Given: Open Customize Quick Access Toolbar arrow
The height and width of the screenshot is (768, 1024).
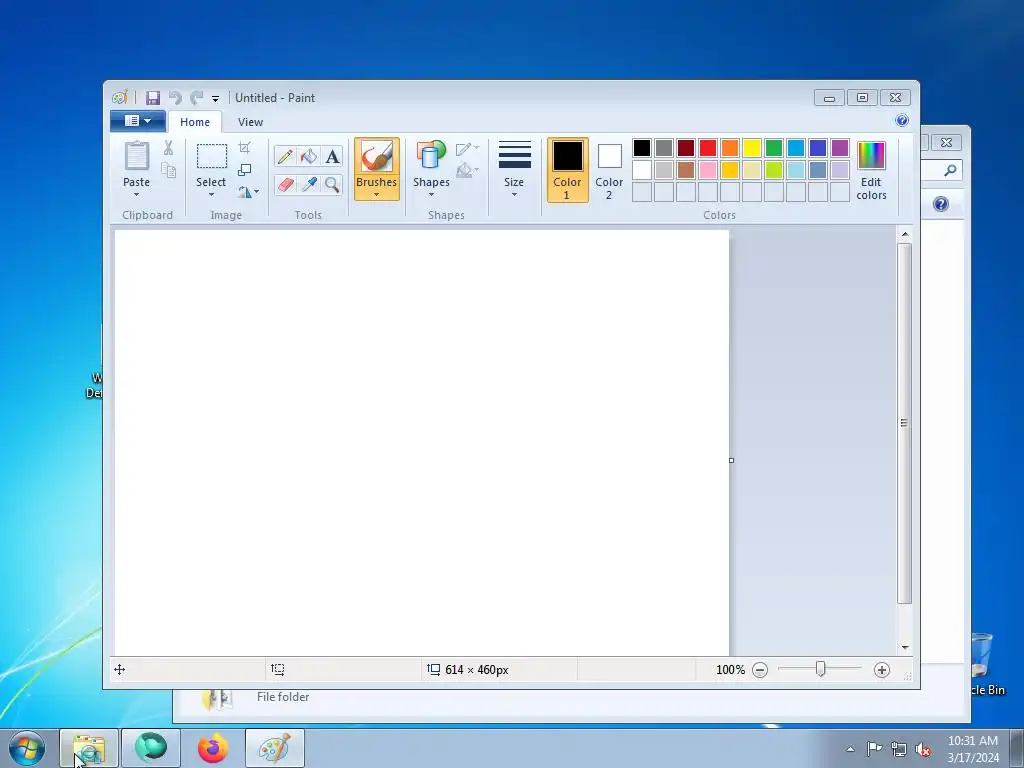Looking at the screenshot, I should click(215, 99).
